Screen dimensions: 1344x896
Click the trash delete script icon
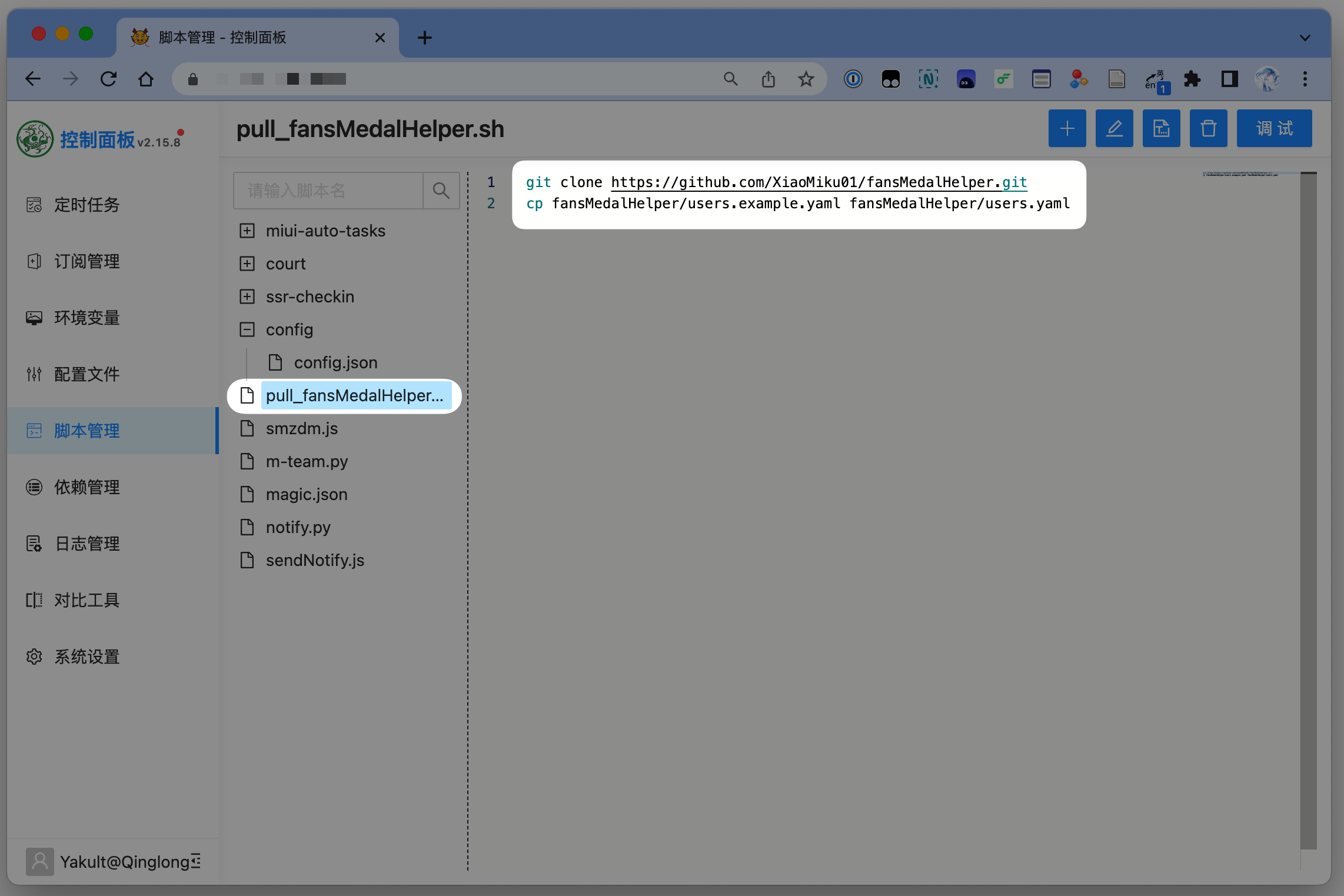point(1208,128)
